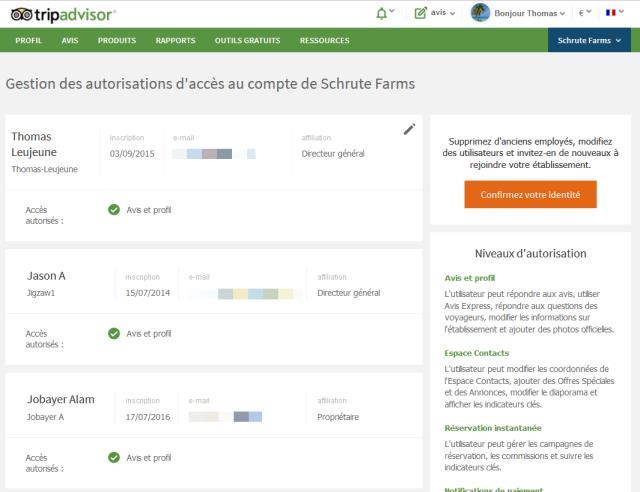Click the Espace Contacts heading link
Viewport: 640px width, 492px height.
coord(476,353)
